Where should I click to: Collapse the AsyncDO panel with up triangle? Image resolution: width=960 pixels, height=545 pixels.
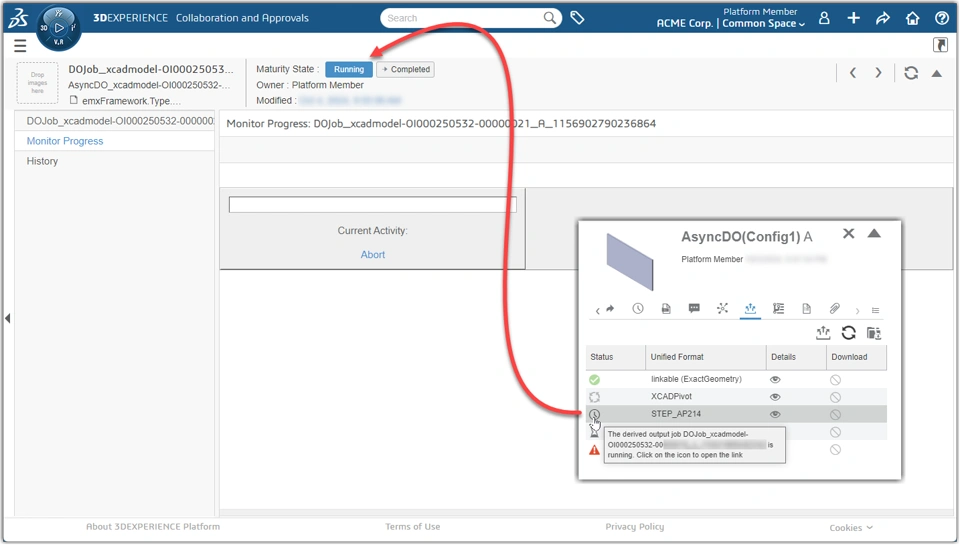(874, 233)
